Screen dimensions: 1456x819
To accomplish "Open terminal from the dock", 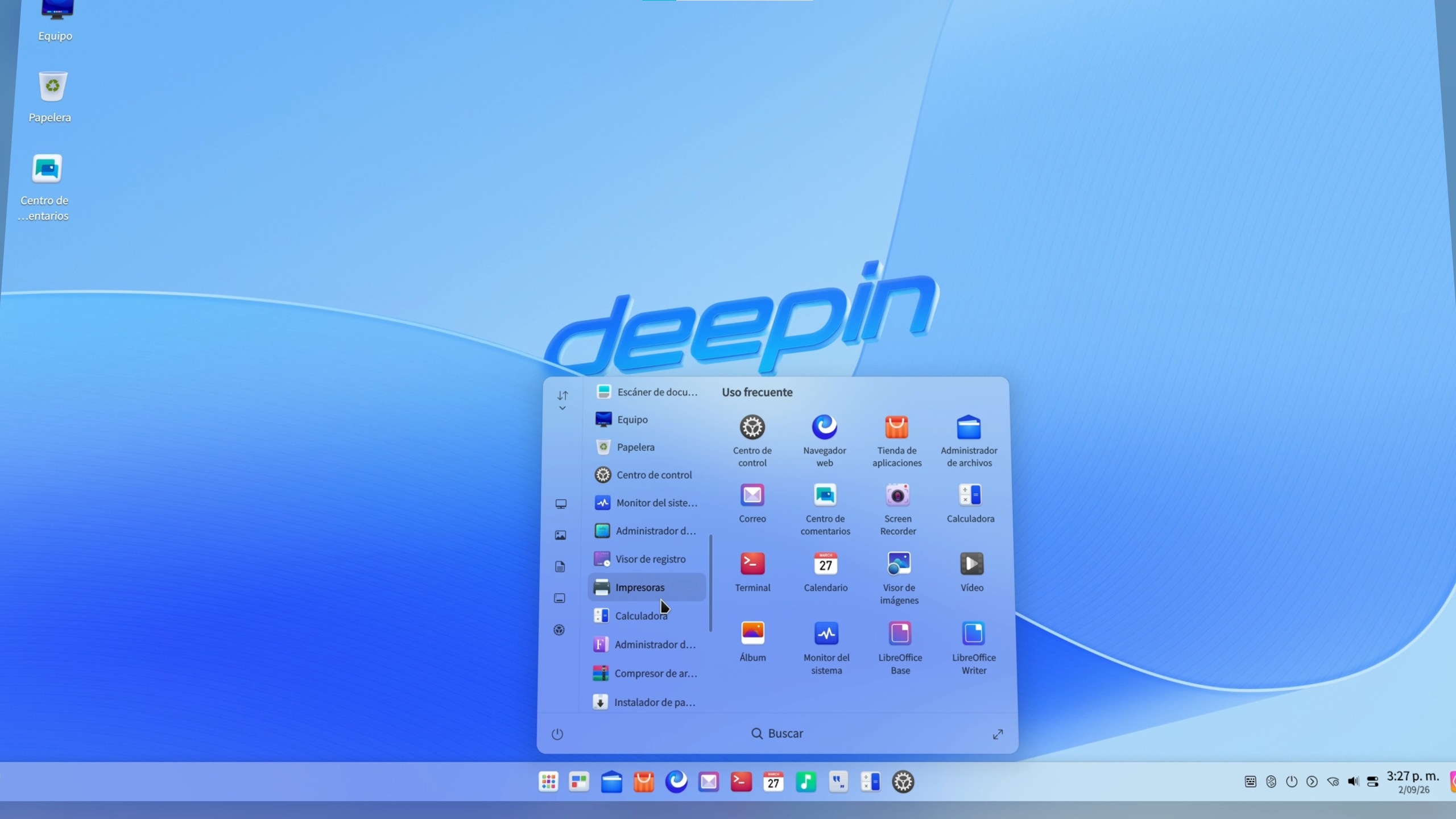I will pos(741,782).
